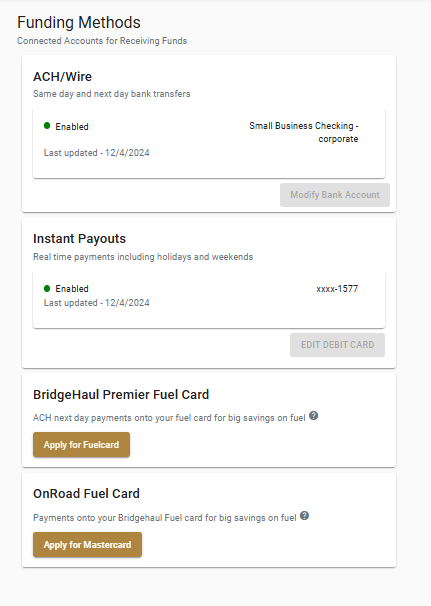Apply for Mastercard
The width and height of the screenshot is (431, 606).
(87, 545)
